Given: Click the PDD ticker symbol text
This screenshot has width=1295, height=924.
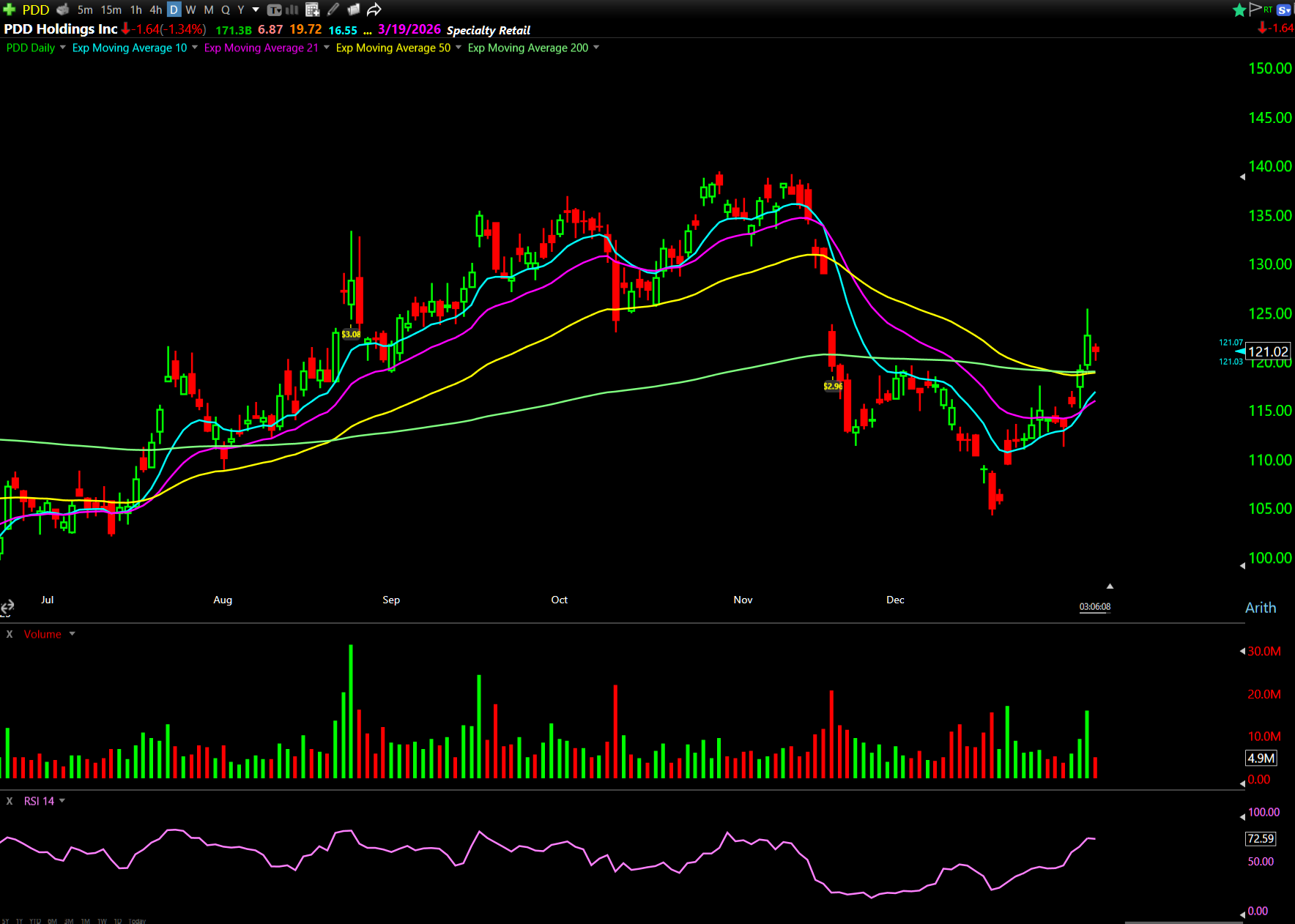Looking at the screenshot, I should pos(35,10).
